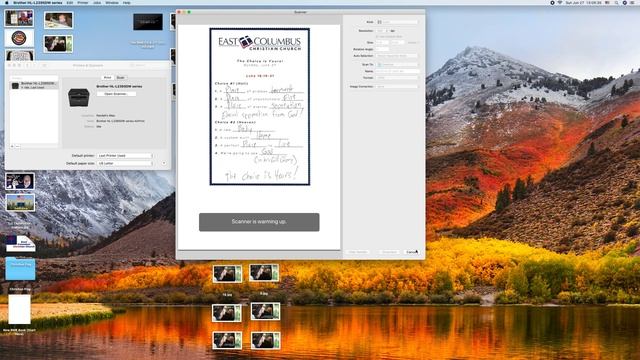The height and width of the screenshot is (360, 640).
Task: Open the Printer menu
Action: [x=83, y=2]
